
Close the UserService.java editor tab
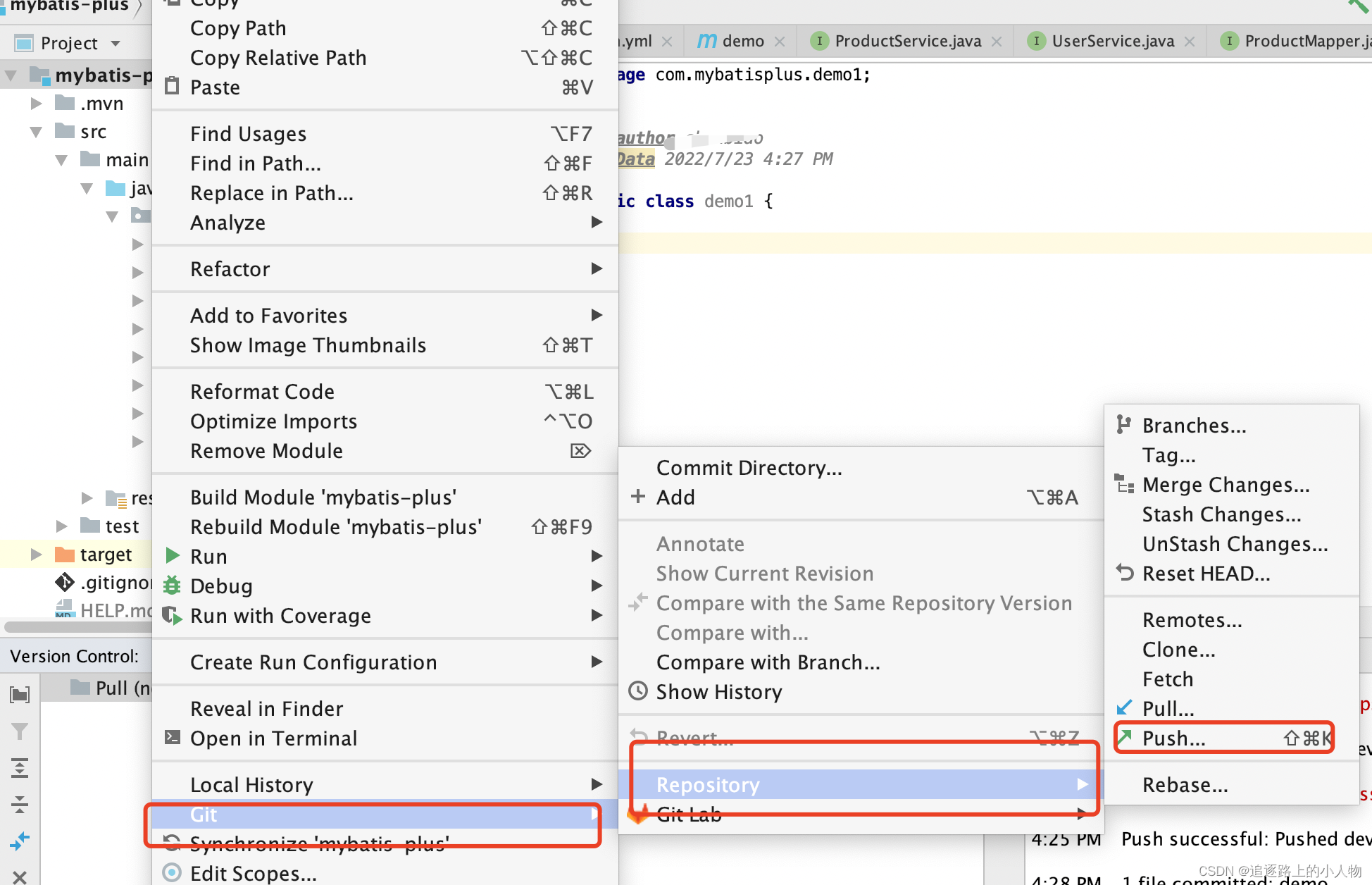pyautogui.click(x=1190, y=42)
